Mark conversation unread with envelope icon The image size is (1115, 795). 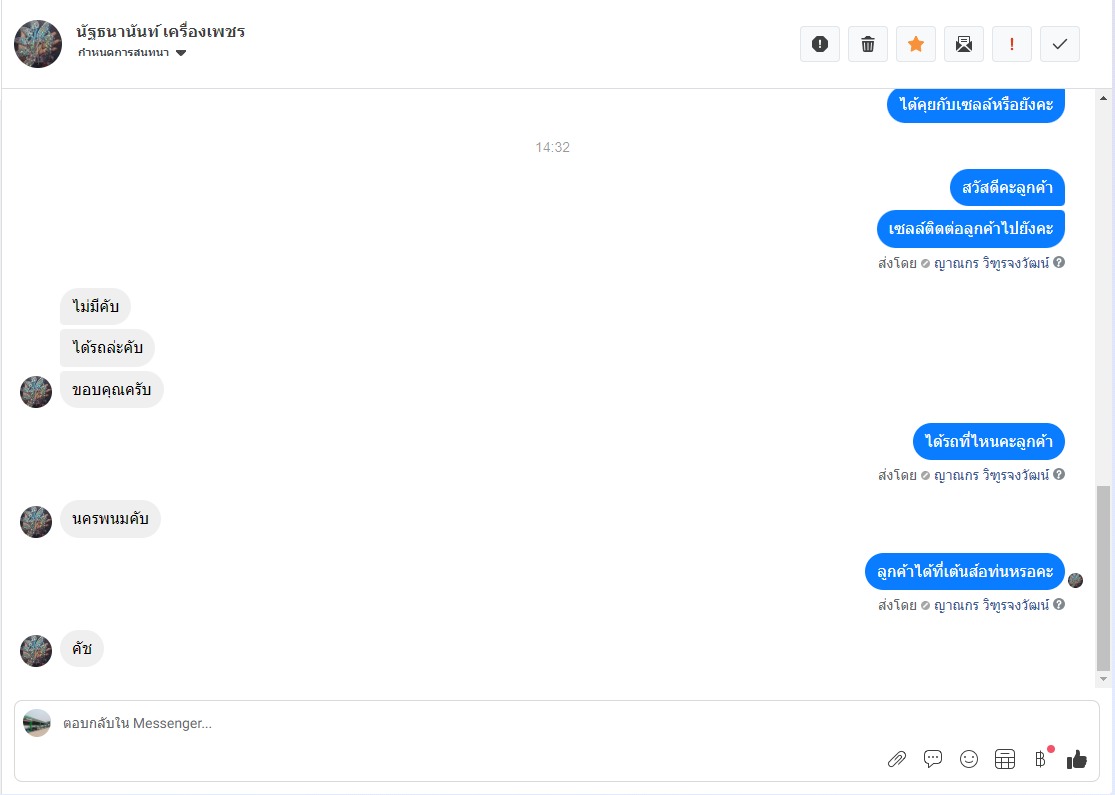(x=964, y=44)
